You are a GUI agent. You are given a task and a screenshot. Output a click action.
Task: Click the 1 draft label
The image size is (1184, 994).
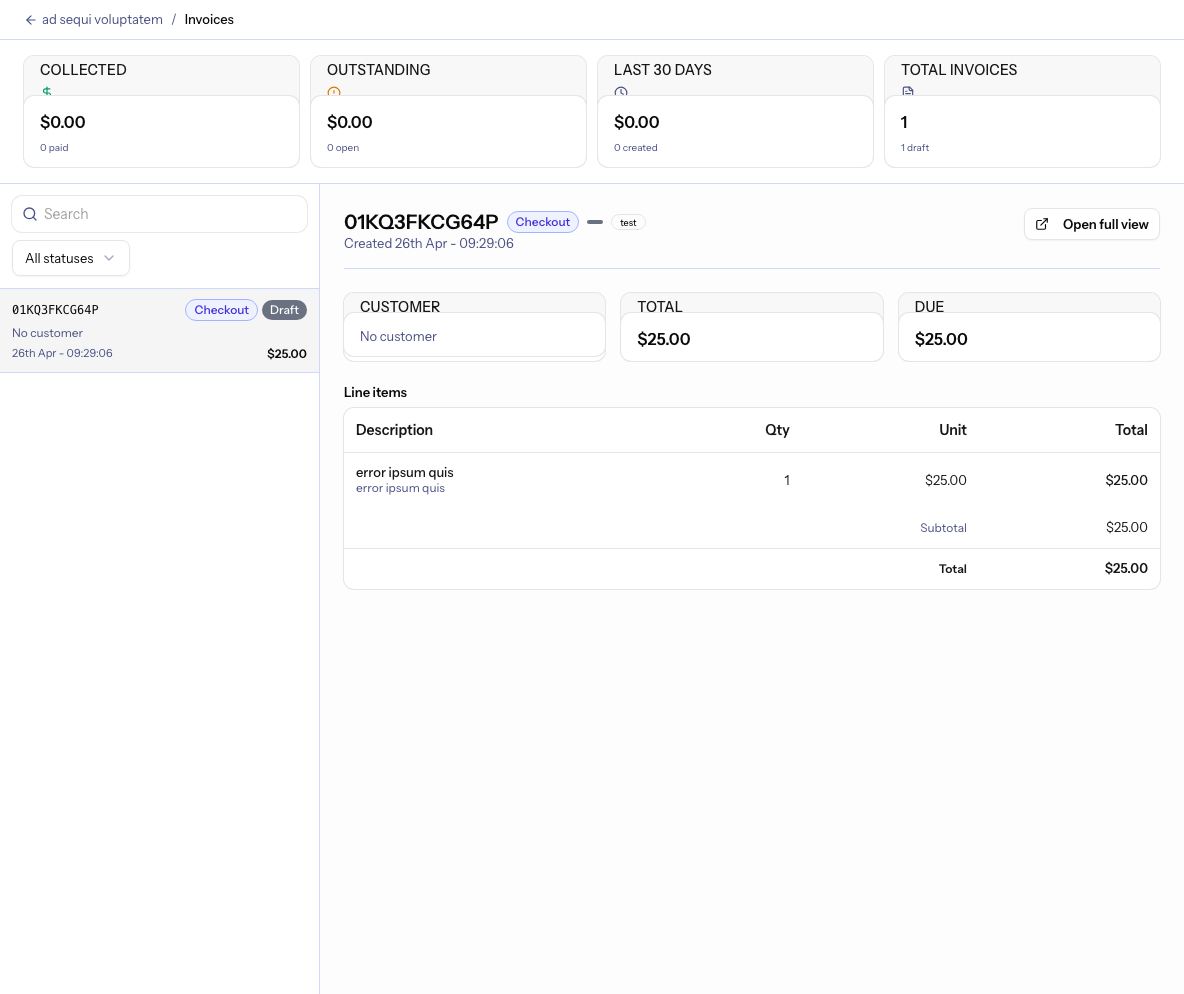pos(915,148)
